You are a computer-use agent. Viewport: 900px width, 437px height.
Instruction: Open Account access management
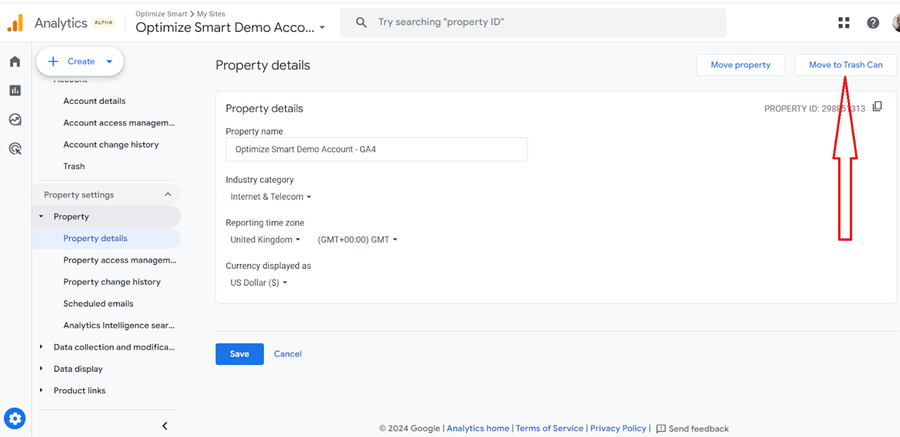pyautogui.click(x=119, y=123)
